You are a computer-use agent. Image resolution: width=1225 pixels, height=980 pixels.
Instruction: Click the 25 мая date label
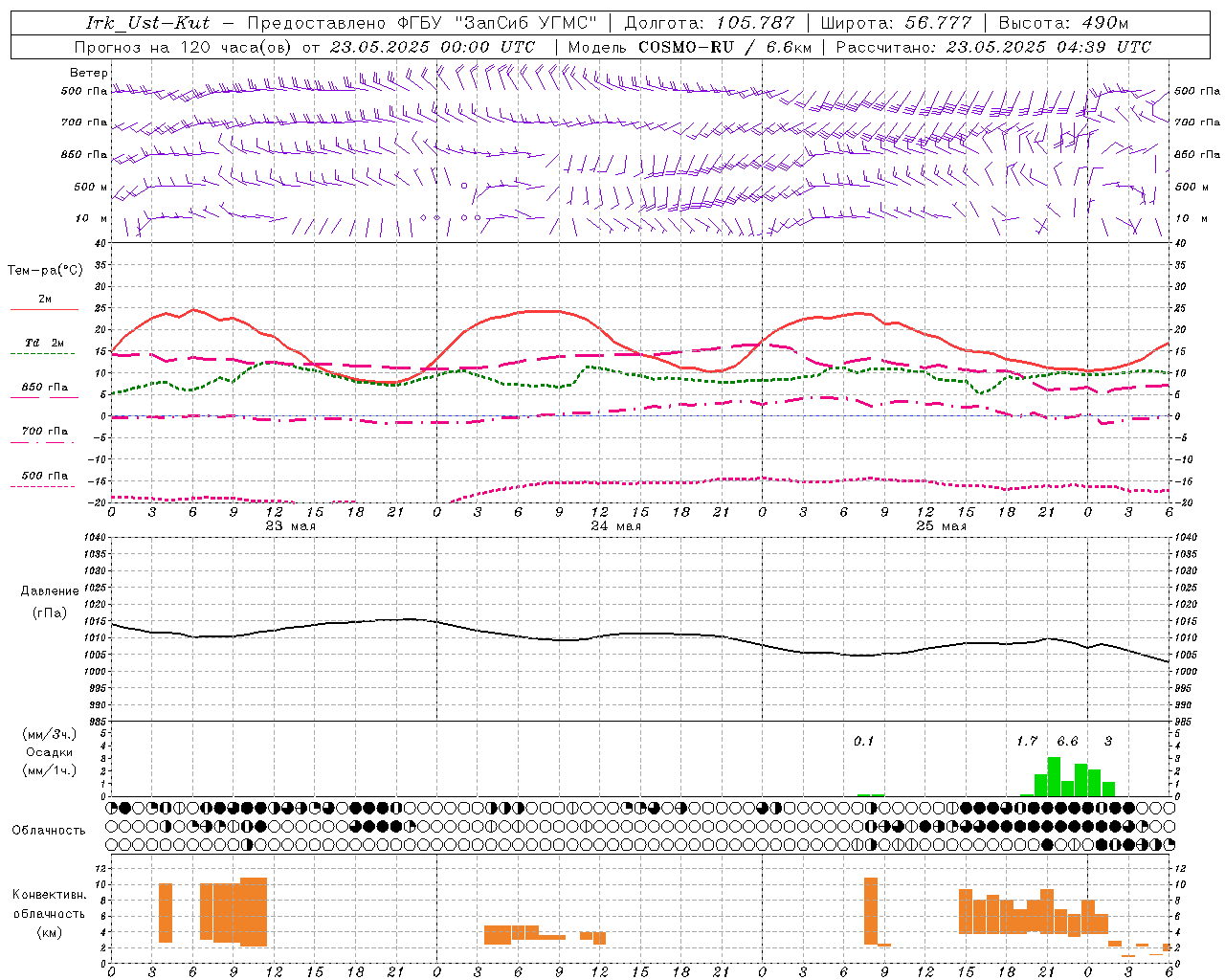pos(941,526)
